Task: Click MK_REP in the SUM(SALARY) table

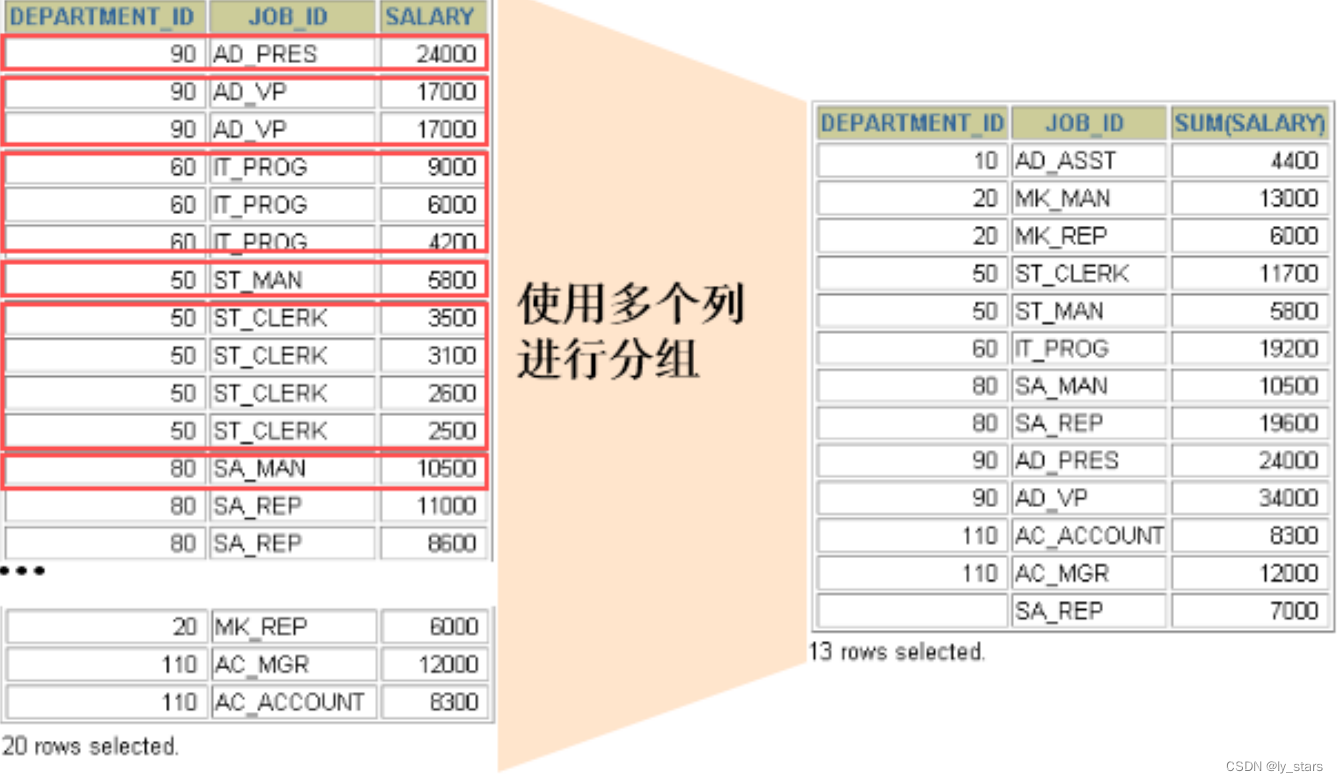Action: (x=1088, y=236)
